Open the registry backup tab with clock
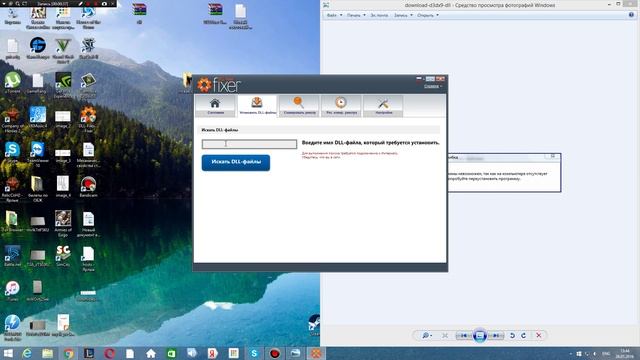Image resolution: width=640 pixels, height=360 pixels. pos(341,106)
